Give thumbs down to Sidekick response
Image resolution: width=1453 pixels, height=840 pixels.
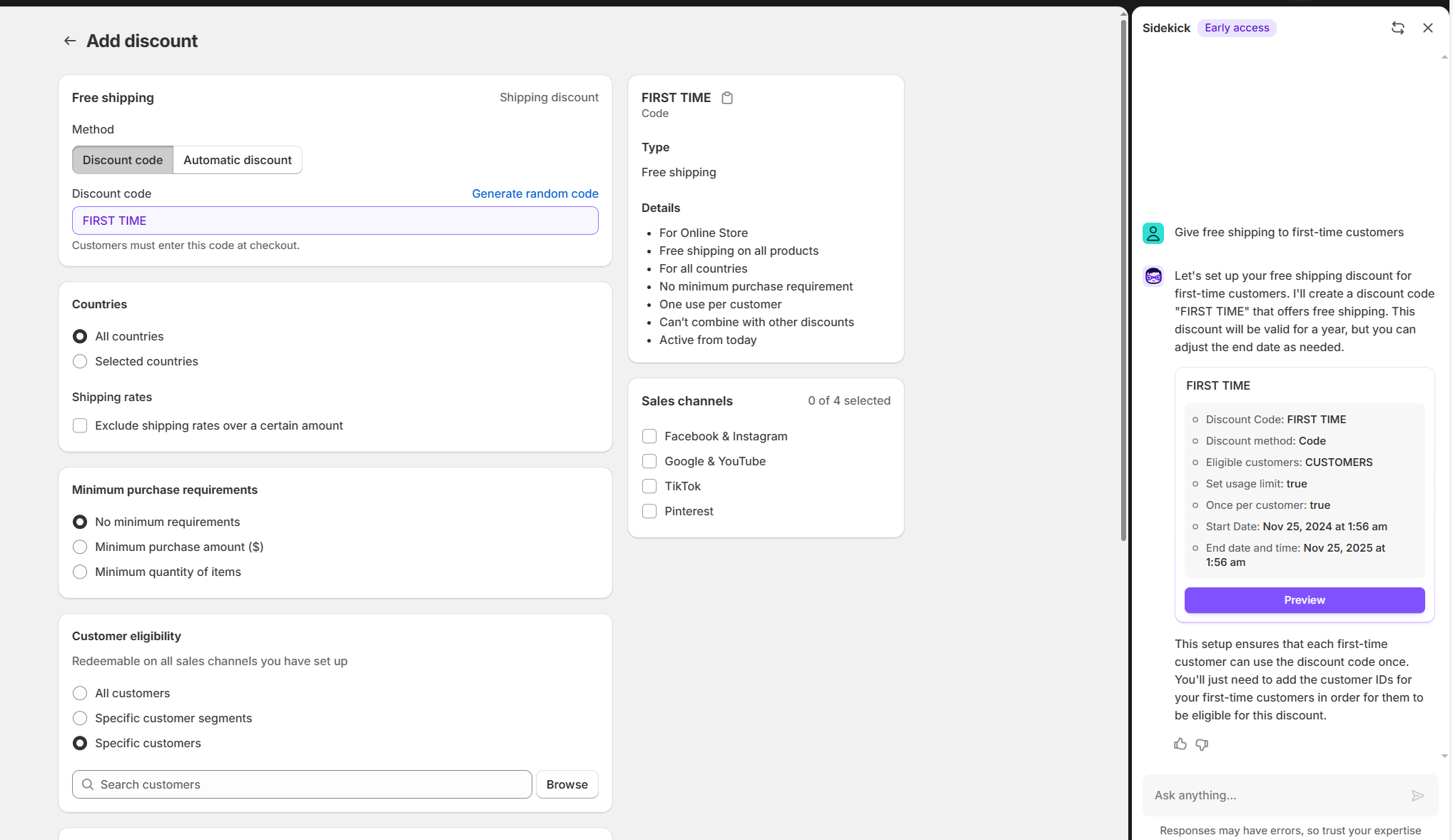pyautogui.click(x=1202, y=744)
